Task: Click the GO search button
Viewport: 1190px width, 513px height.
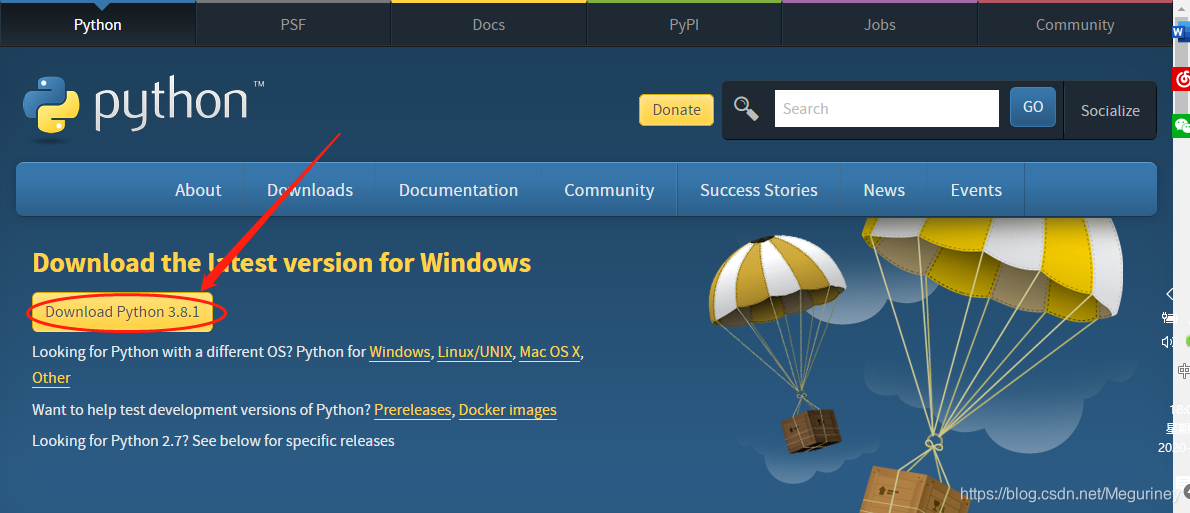Action: [x=1033, y=107]
